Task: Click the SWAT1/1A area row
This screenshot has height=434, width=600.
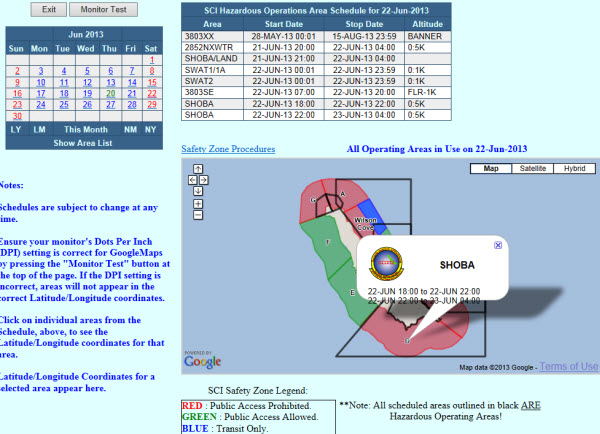Action: point(316,70)
